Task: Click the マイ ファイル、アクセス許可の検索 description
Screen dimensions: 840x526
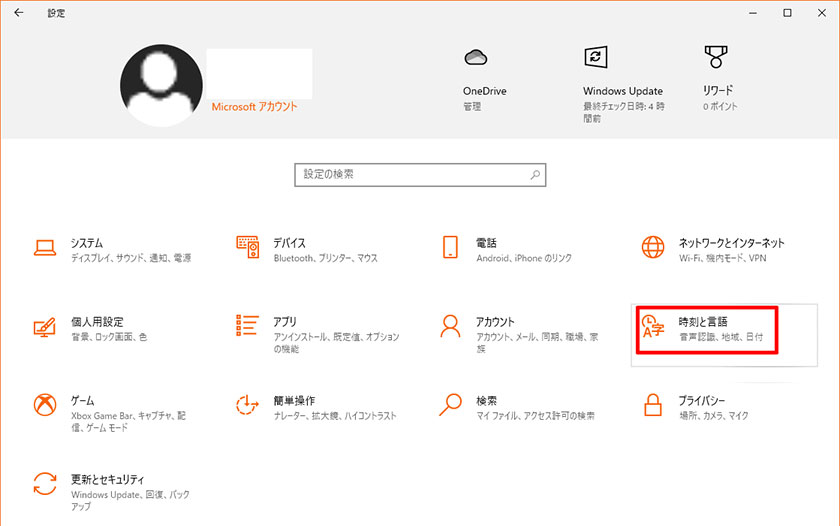Action: point(535,416)
